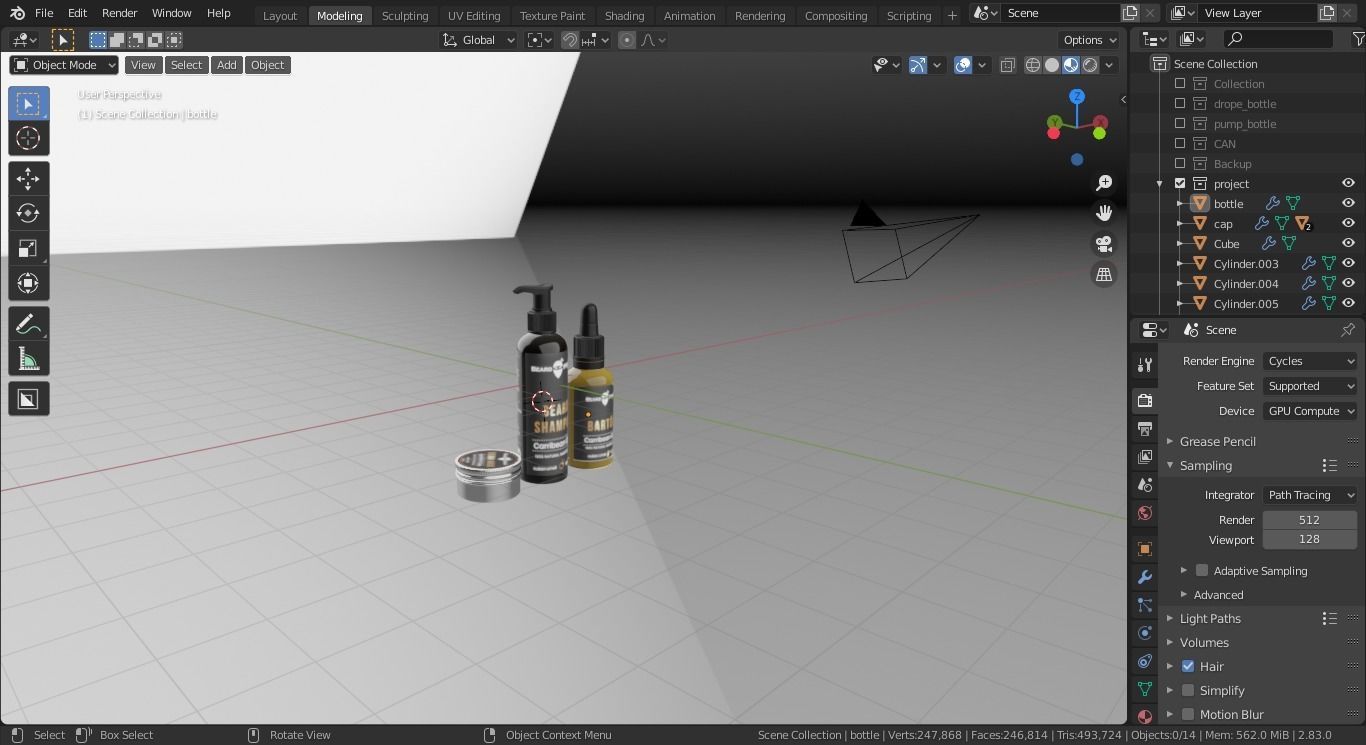The width and height of the screenshot is (1366, 745).
Task: Open Object properties tab icon
Action: [1145, 548]
